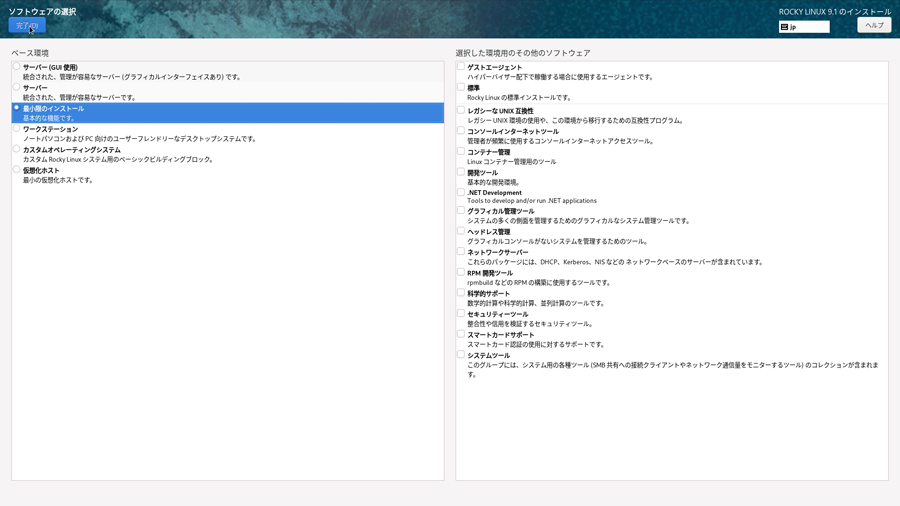
Task: Toggle レガシーな UNIX 互換性 checkbox
Action: point(461,110)
